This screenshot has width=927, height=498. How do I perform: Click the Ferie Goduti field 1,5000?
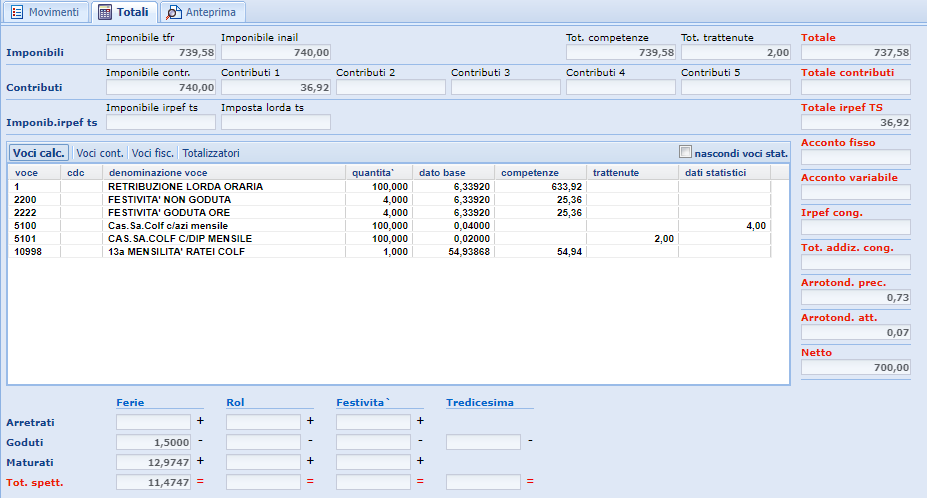coord(154,442)
